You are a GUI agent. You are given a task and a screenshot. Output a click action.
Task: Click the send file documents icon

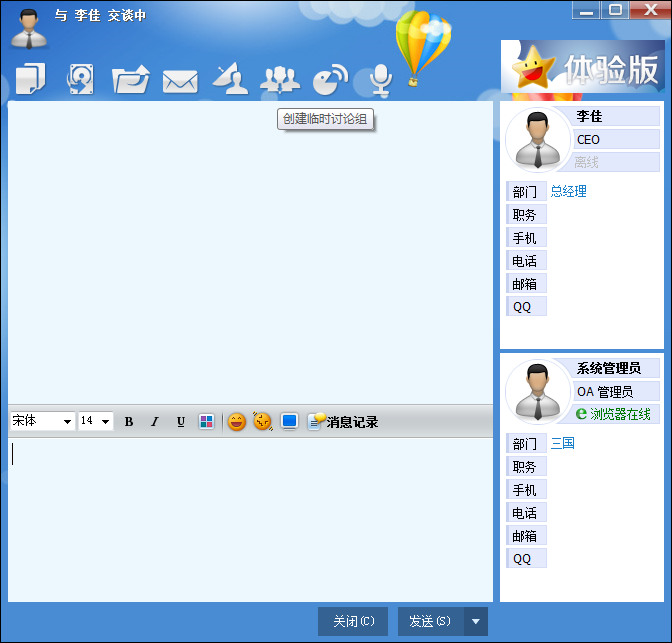[x=31, y=78]
